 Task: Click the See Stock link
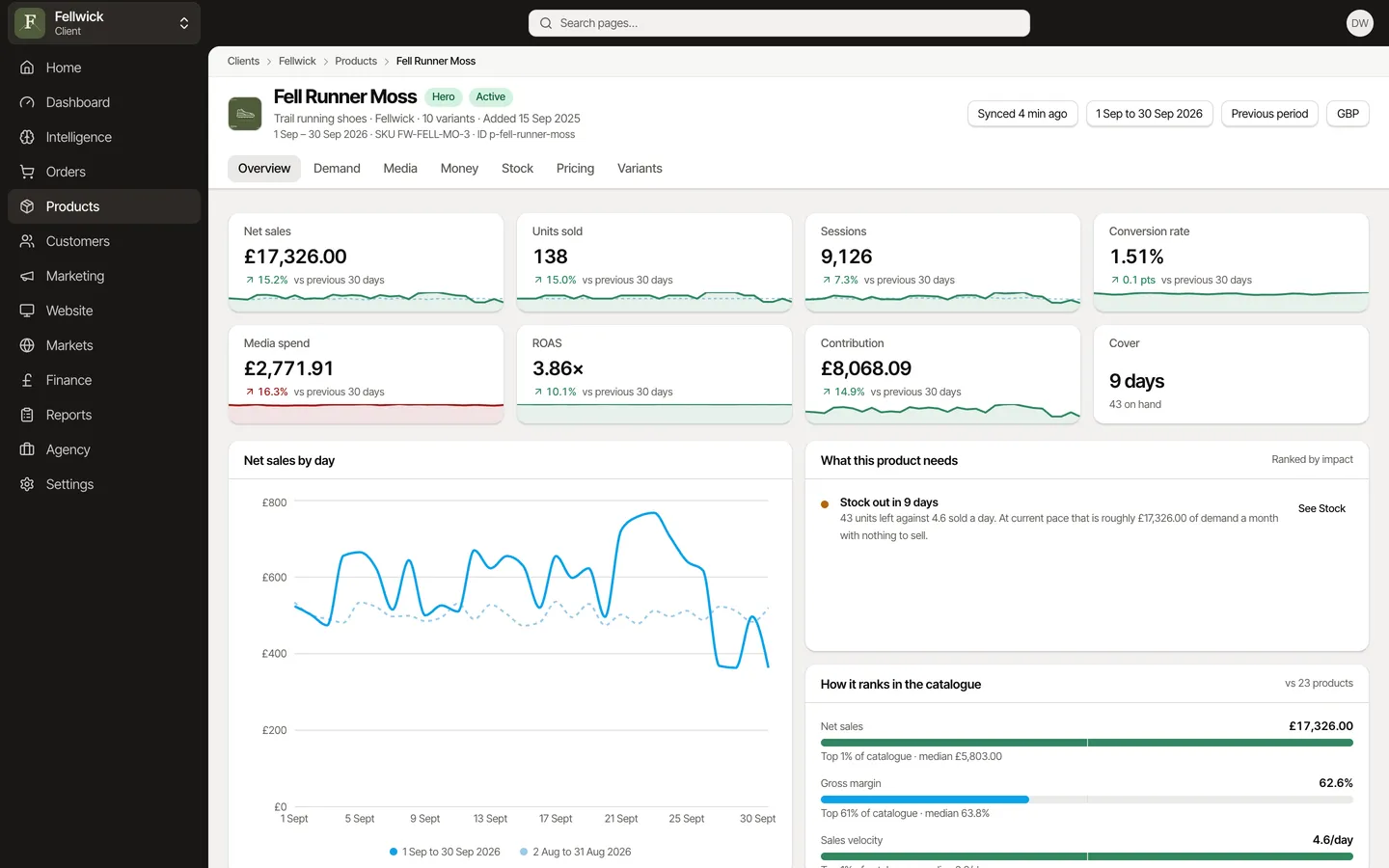pyautogui.click(x=1321, y=508)
